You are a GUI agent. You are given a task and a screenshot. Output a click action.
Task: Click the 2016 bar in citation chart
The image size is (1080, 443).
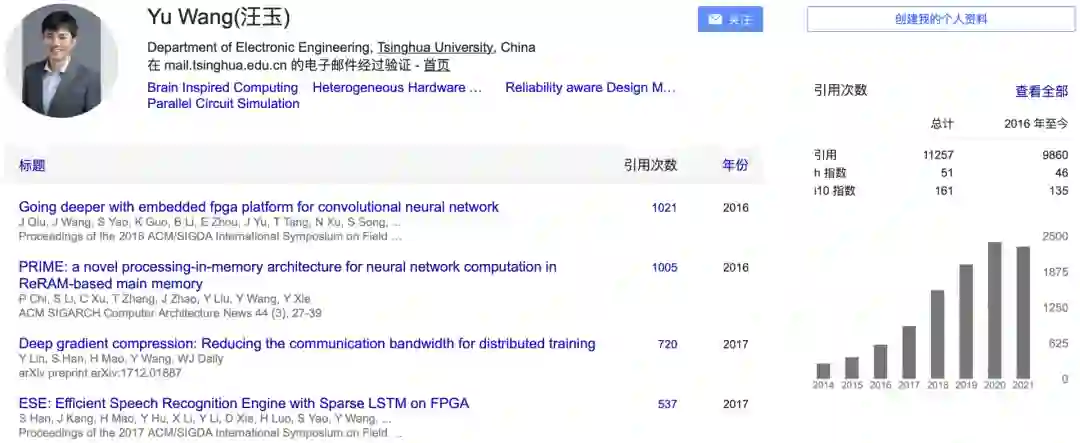pyautogui.click(x=880, y=362)
